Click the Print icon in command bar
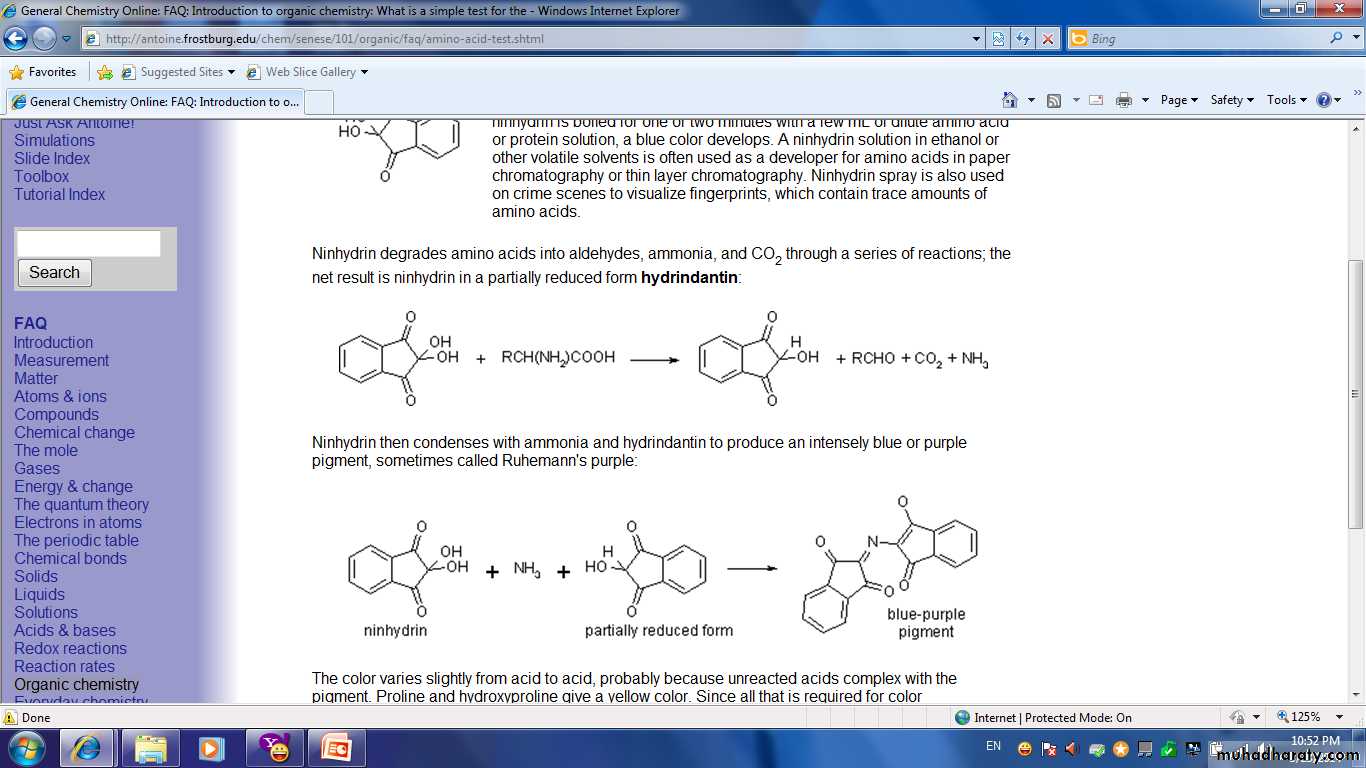1366x768 pixels. pyautogui.click(x=1123, y=100)
